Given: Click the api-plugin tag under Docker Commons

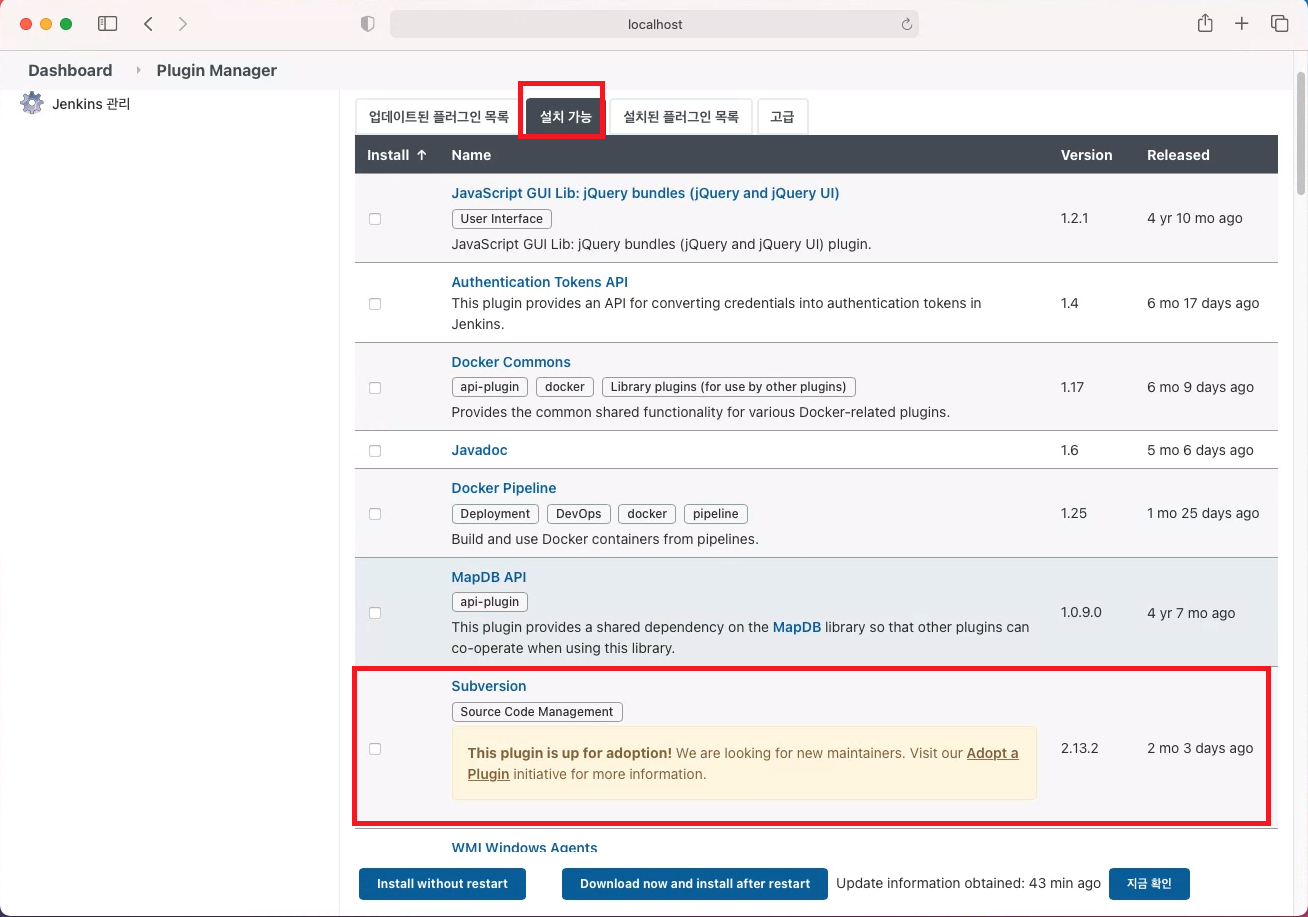Looking at the screenshot, I should point(490,387).
